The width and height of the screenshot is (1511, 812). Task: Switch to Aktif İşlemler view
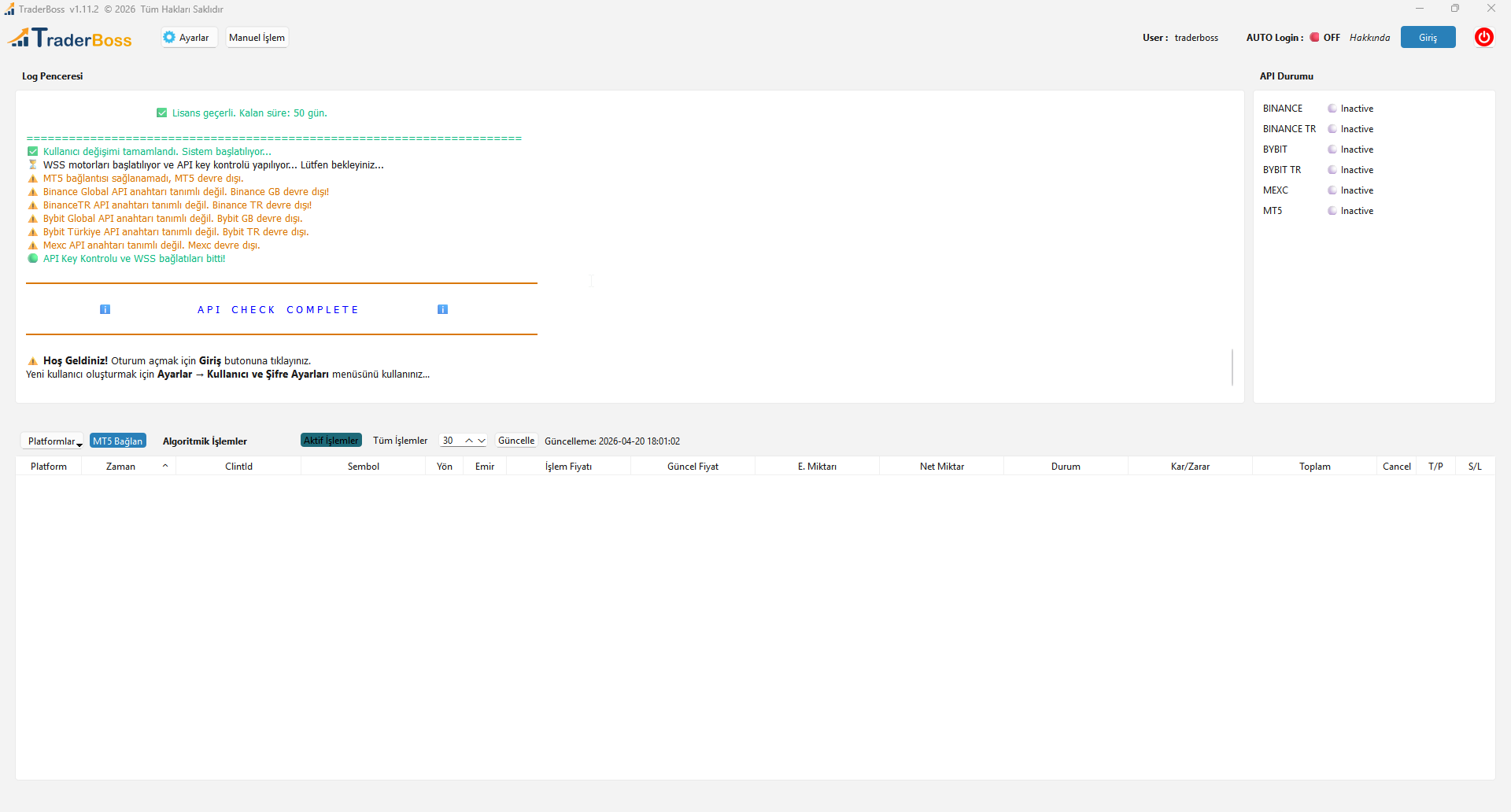[x=331, y=441]
